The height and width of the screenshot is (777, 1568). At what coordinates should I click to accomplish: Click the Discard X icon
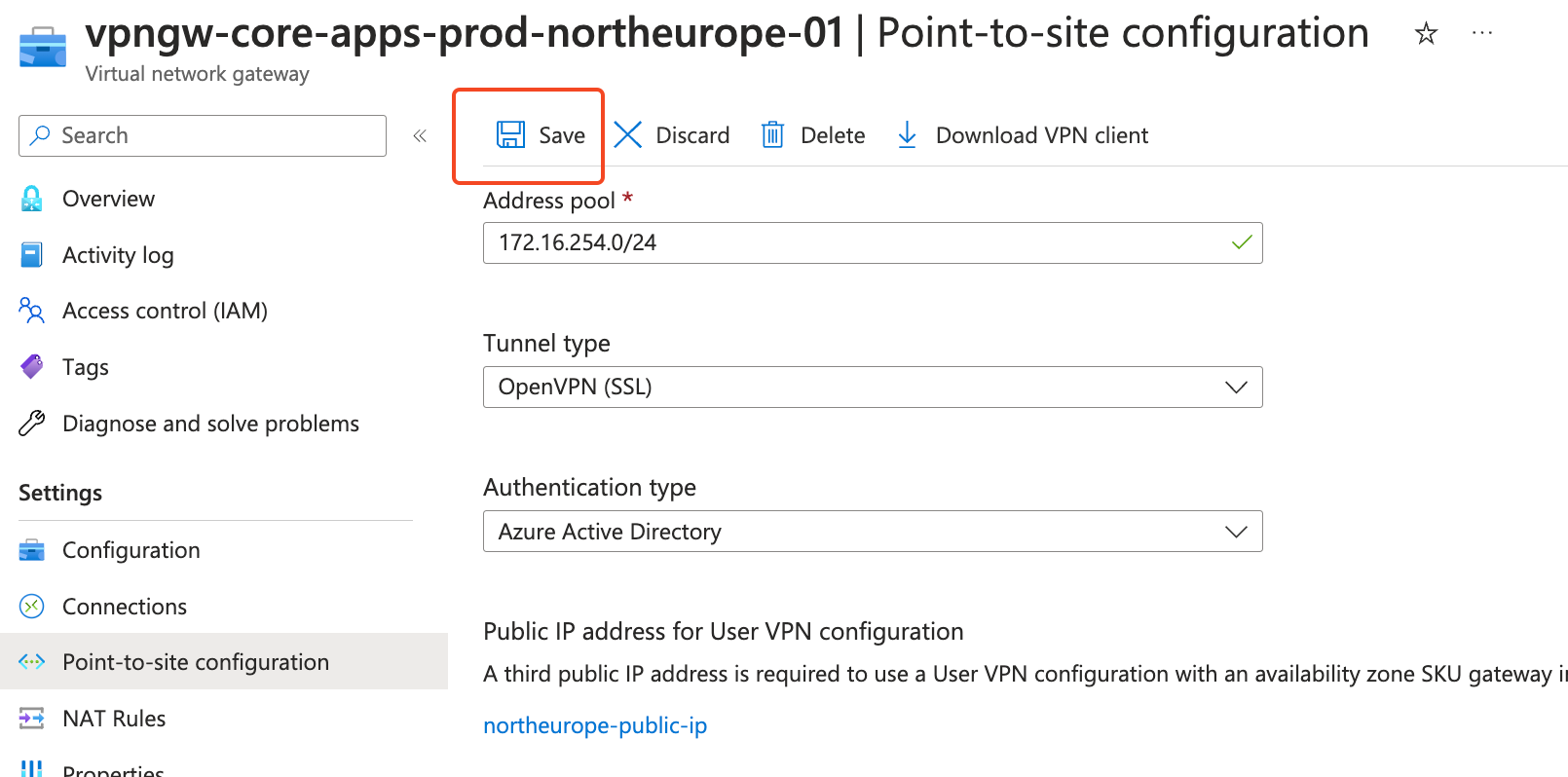pyautogui.click(x=628, y=135)
